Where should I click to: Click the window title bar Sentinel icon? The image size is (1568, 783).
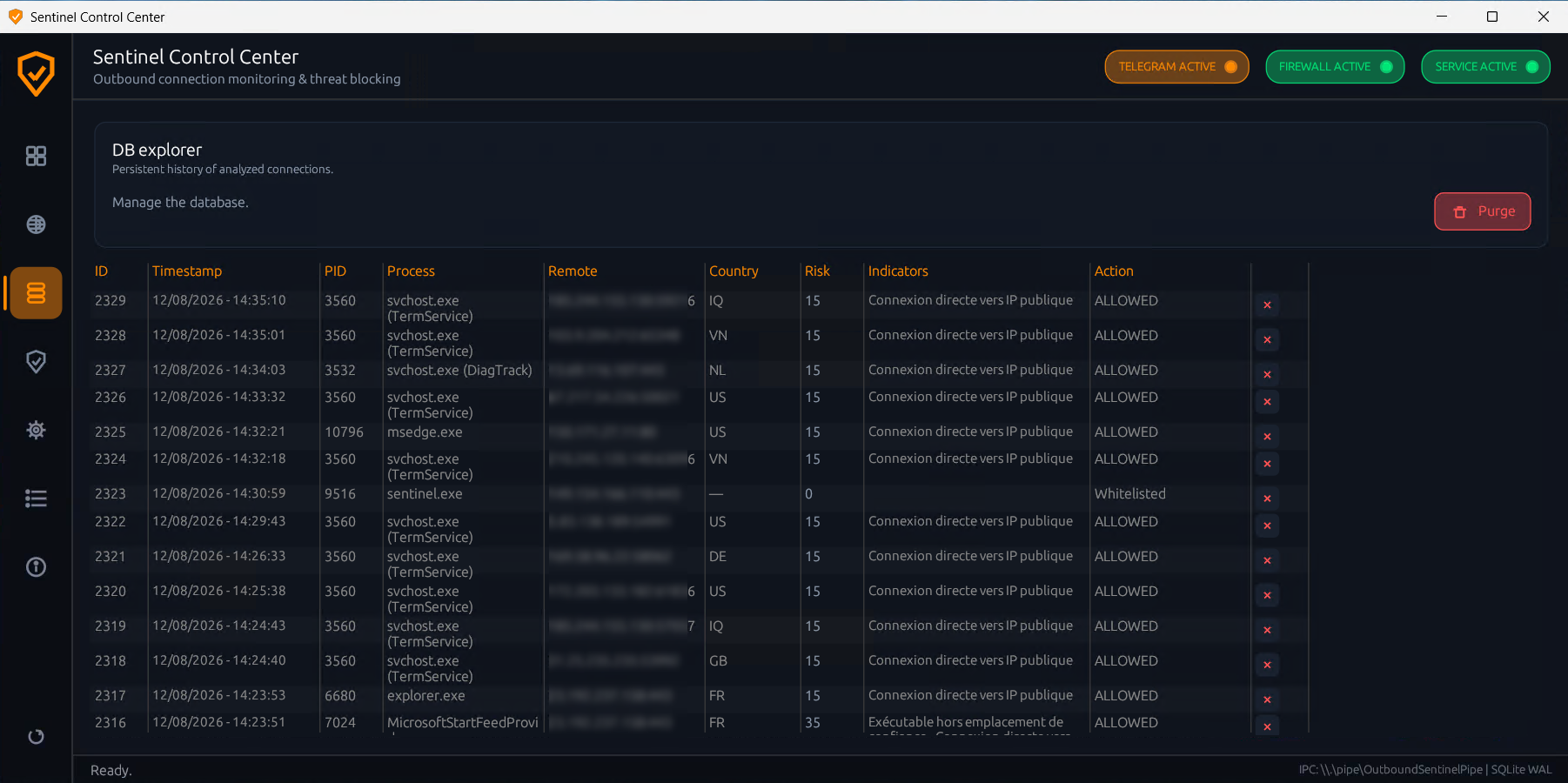click(x=15, y=17)
